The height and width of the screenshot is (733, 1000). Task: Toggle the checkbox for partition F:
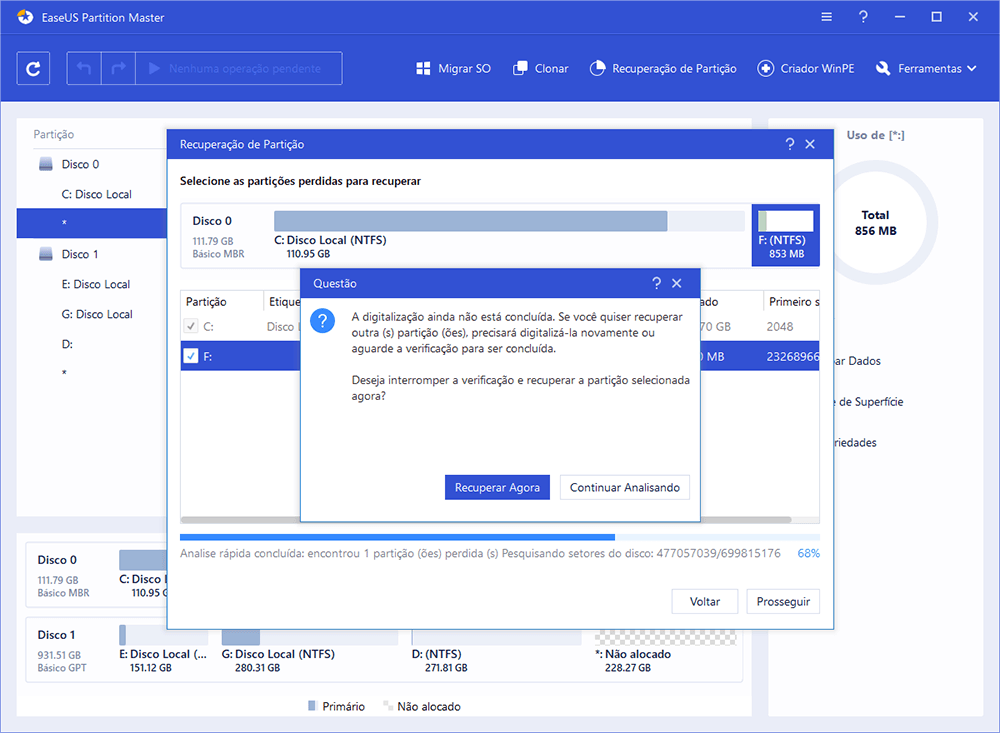pos(191,356)
